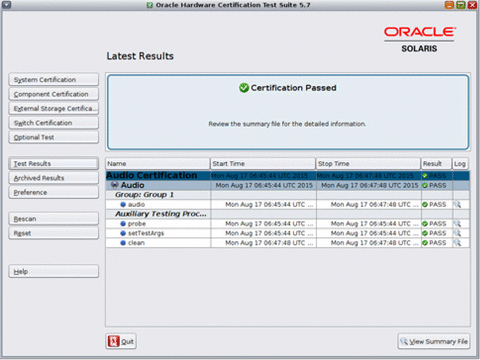Click the green PASS icon in Audio Certification row
480x360 pixels.
[425, 176]
